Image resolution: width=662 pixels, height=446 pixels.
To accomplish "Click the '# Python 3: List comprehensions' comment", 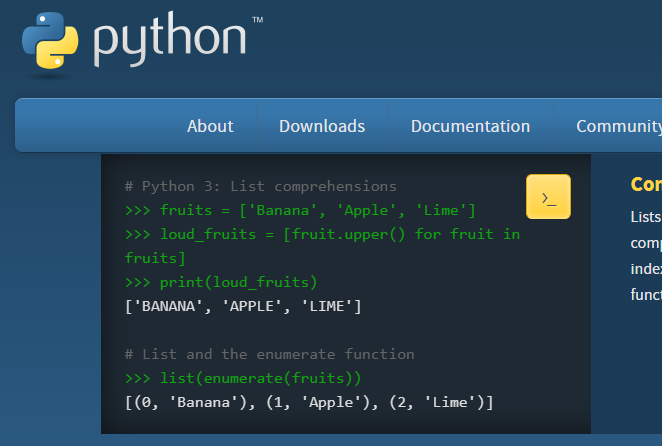I will point(260,186).
